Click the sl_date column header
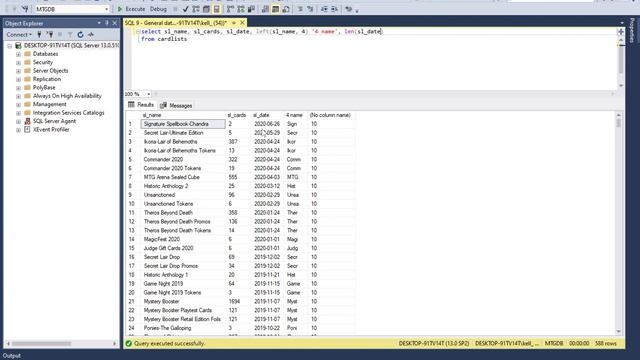 267,115
